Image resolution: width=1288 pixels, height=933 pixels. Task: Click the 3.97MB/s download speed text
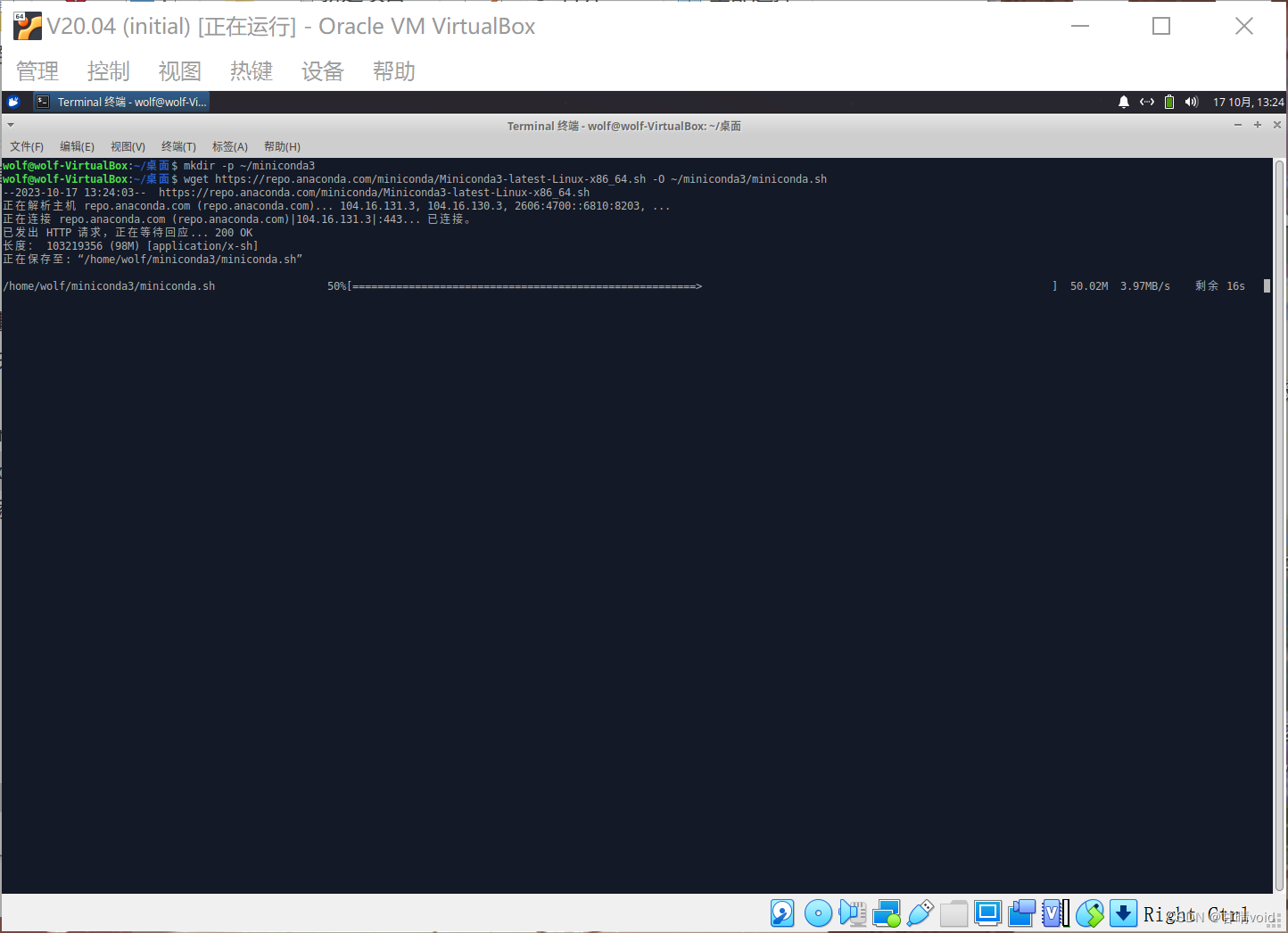click(x=1145, y=286)
